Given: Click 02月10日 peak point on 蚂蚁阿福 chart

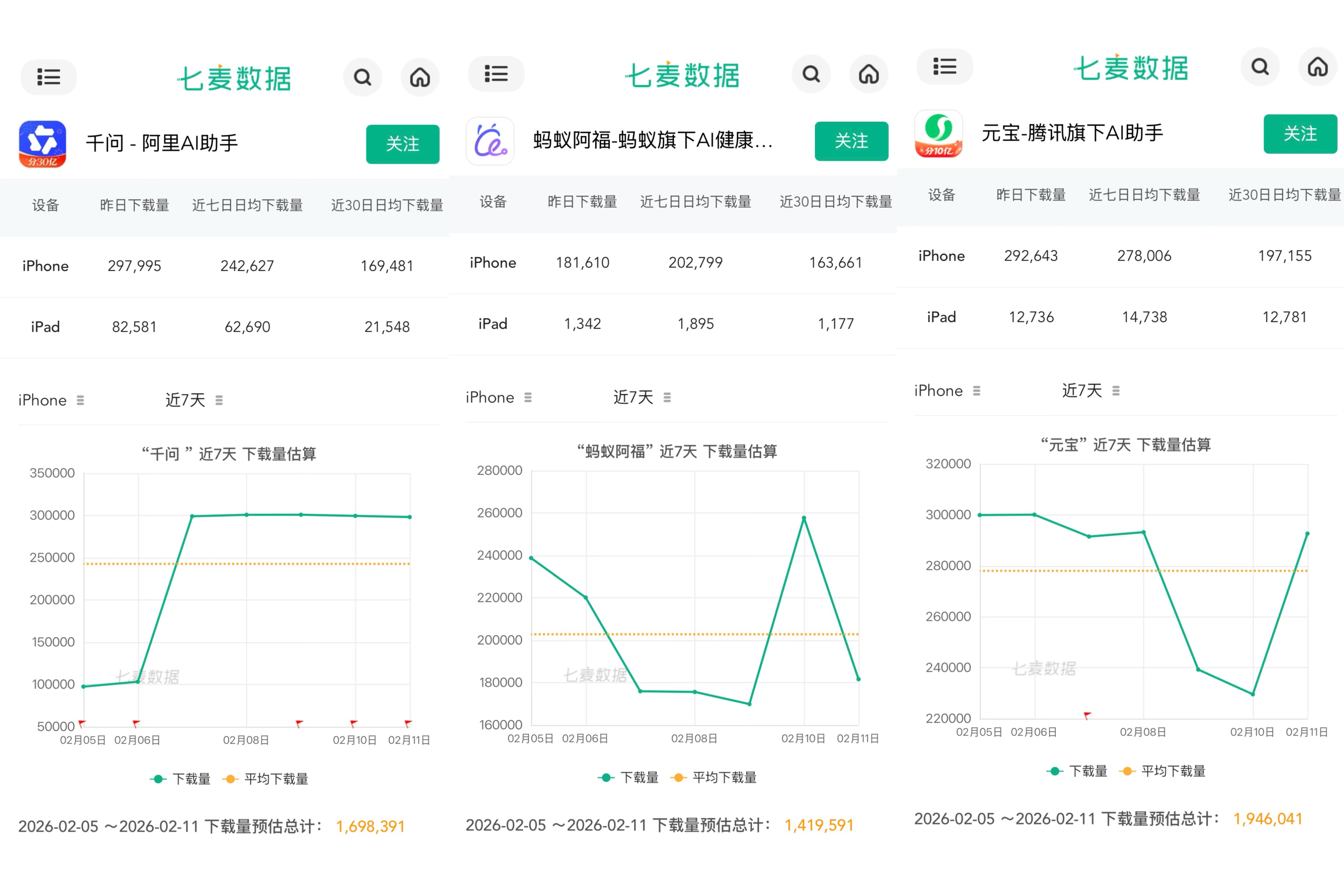Looking at the screenshot, I should pyautogui.click(x=804, y=518).
